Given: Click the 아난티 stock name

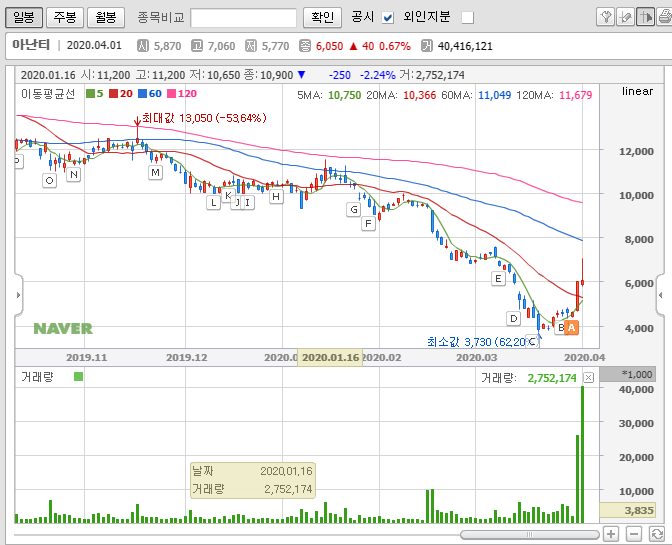Looking at the screenshot, I should coord(31,45).
